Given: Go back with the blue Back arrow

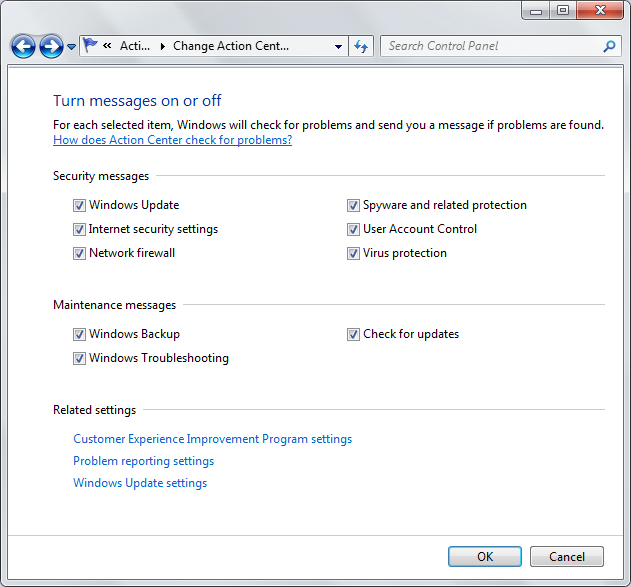Looking at the screenshot, I should point(23,46).
